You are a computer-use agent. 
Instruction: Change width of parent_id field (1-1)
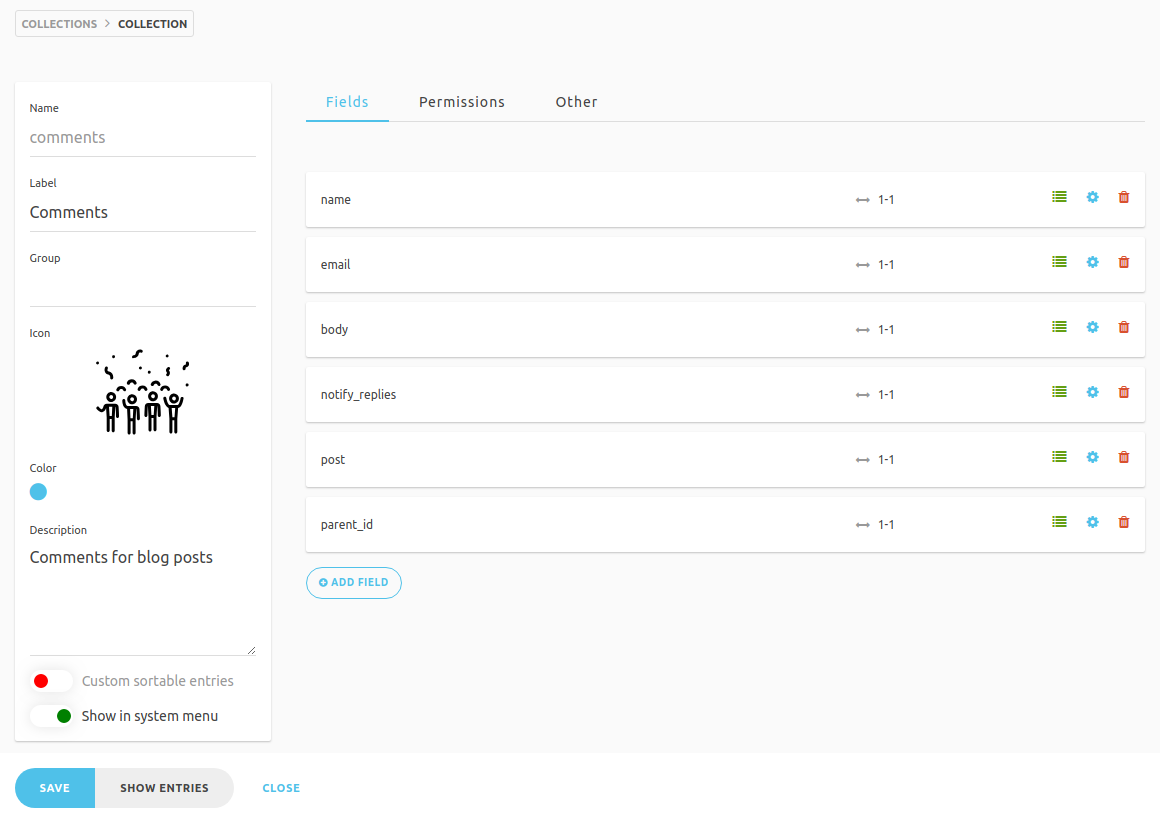(875, 525)
